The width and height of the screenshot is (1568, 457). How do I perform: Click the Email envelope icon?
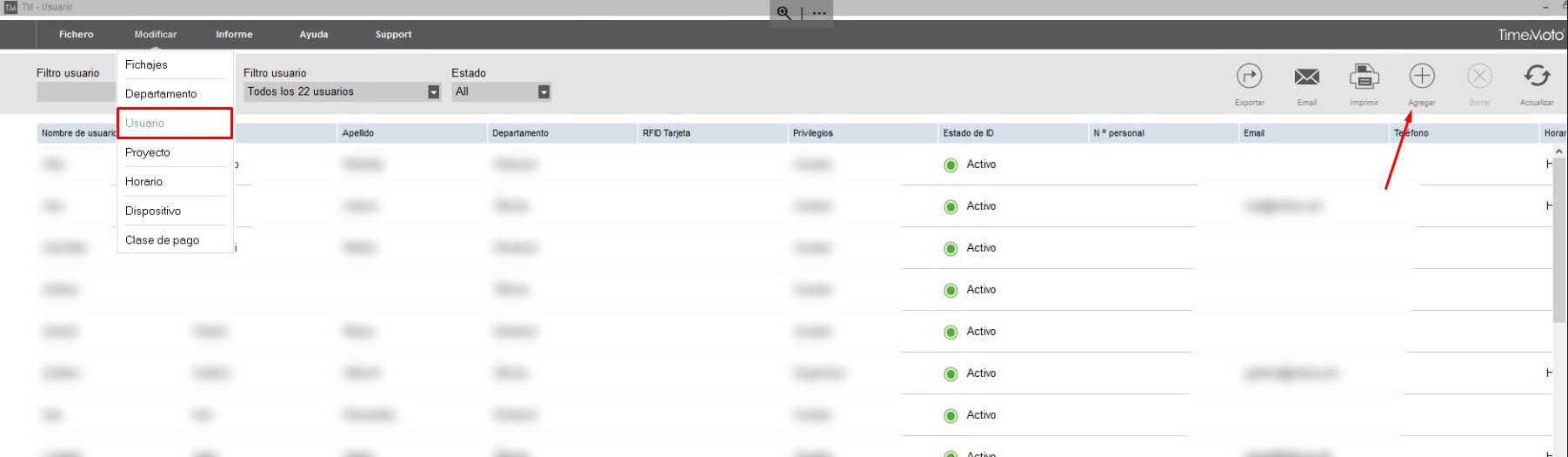[x=1306, y=77]
